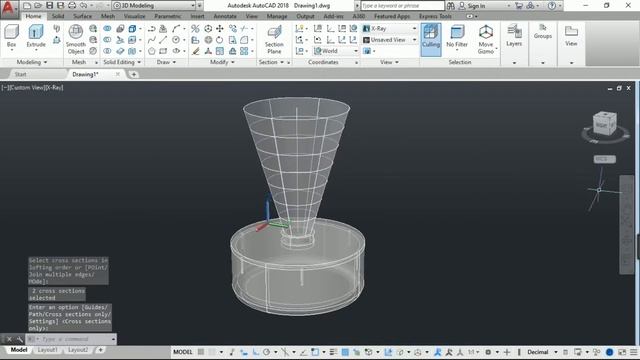Viewport: 640px width, 360px height.
Task: Activate the Extrude tool
Action: coord(36,36)
